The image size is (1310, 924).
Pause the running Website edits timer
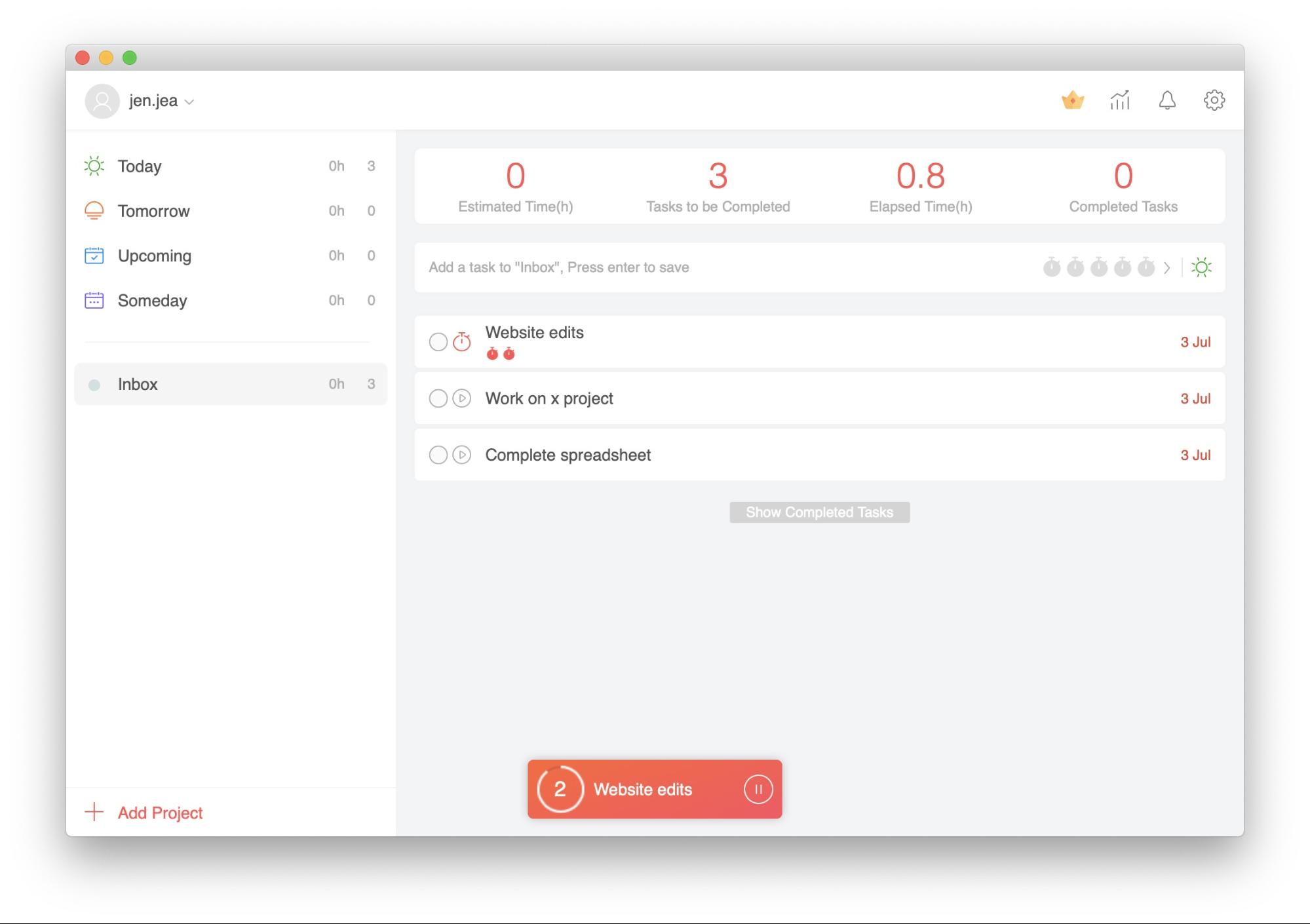(x=758, y=789)
